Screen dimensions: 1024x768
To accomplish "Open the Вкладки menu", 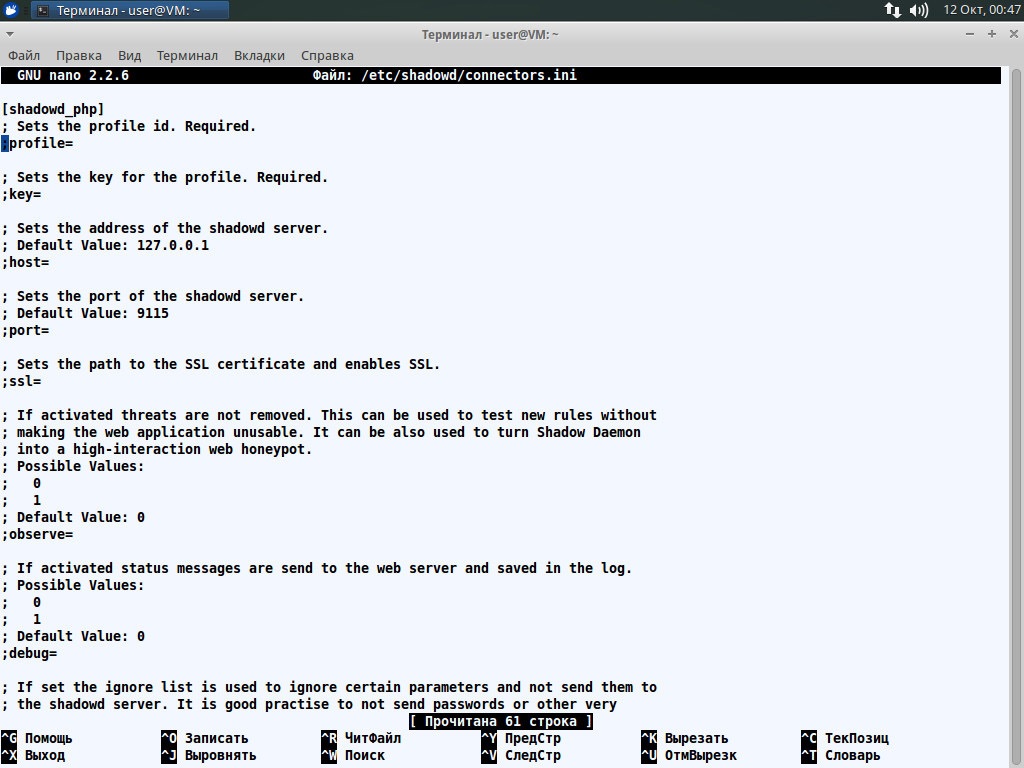I will (259, 56).
